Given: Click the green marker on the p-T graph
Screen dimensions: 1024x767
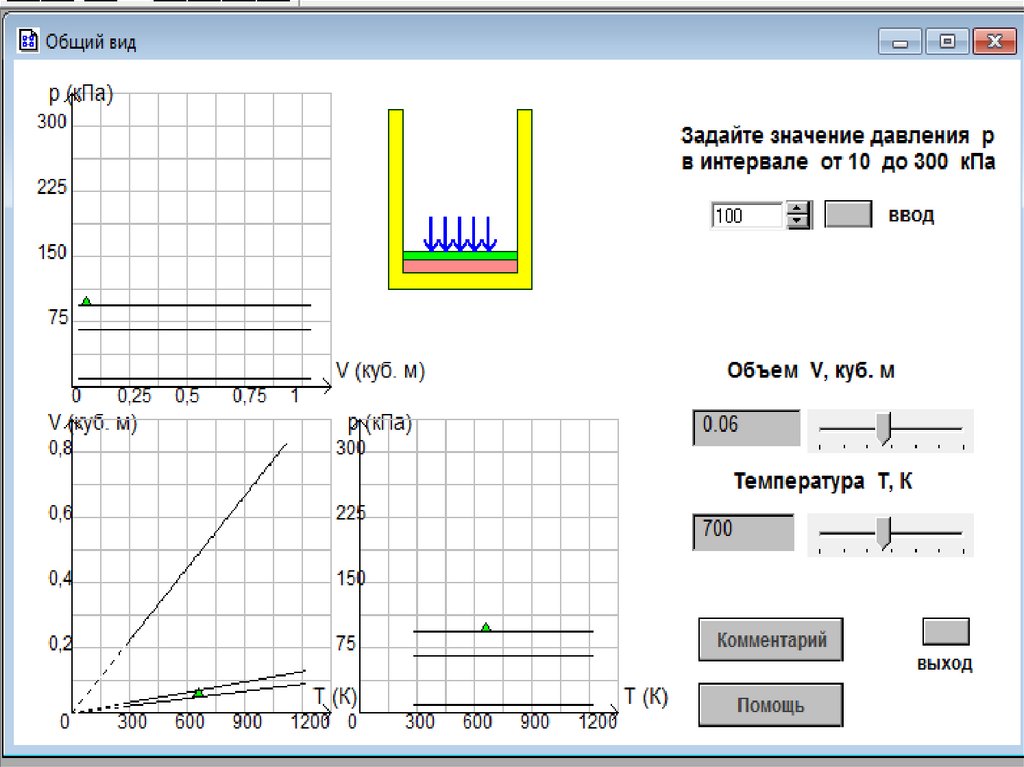Looking at the screenshot, I should (486, 627).
